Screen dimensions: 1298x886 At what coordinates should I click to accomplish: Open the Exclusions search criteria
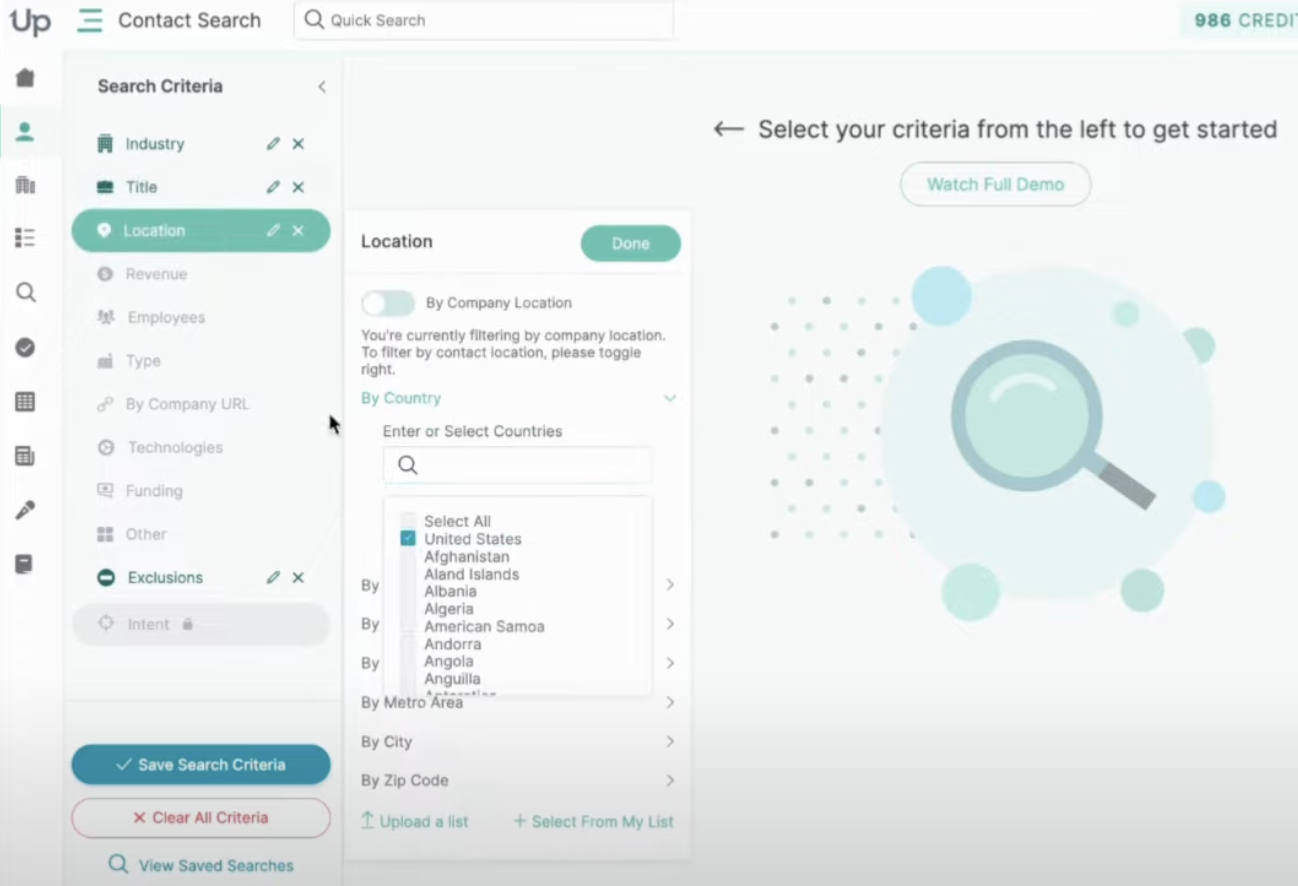tap(165, 577)
